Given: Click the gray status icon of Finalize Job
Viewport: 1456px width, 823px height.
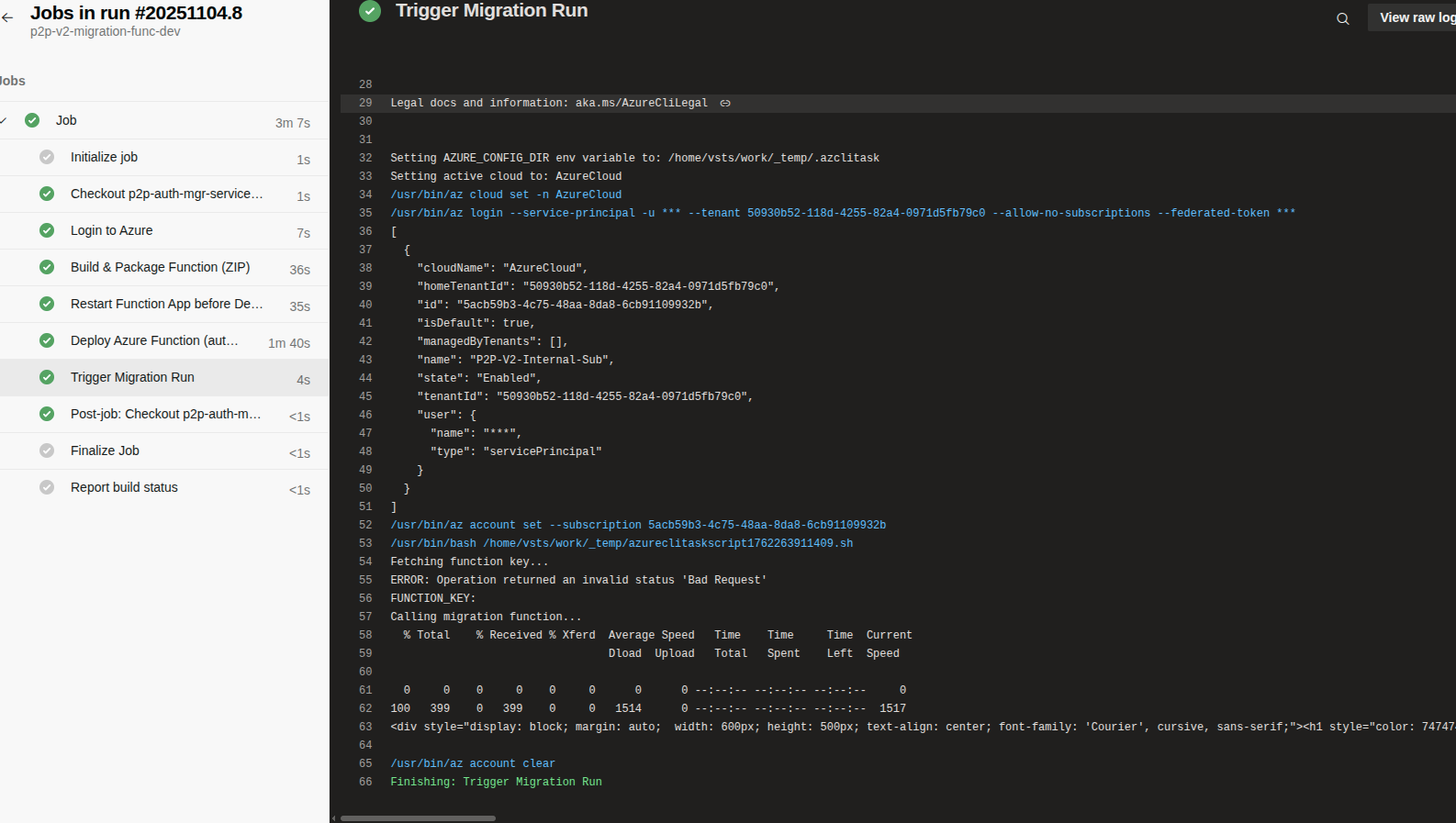Looking at the screenshot, I should point(47,450).
